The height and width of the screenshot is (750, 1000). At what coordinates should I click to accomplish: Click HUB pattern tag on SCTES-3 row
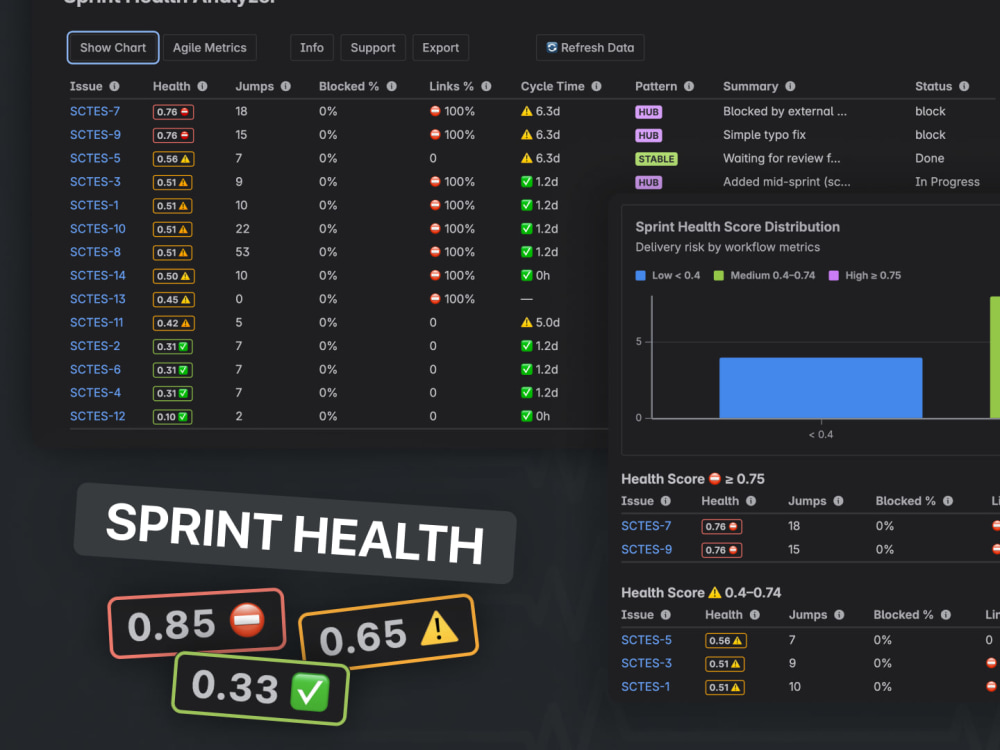(649, 182)
